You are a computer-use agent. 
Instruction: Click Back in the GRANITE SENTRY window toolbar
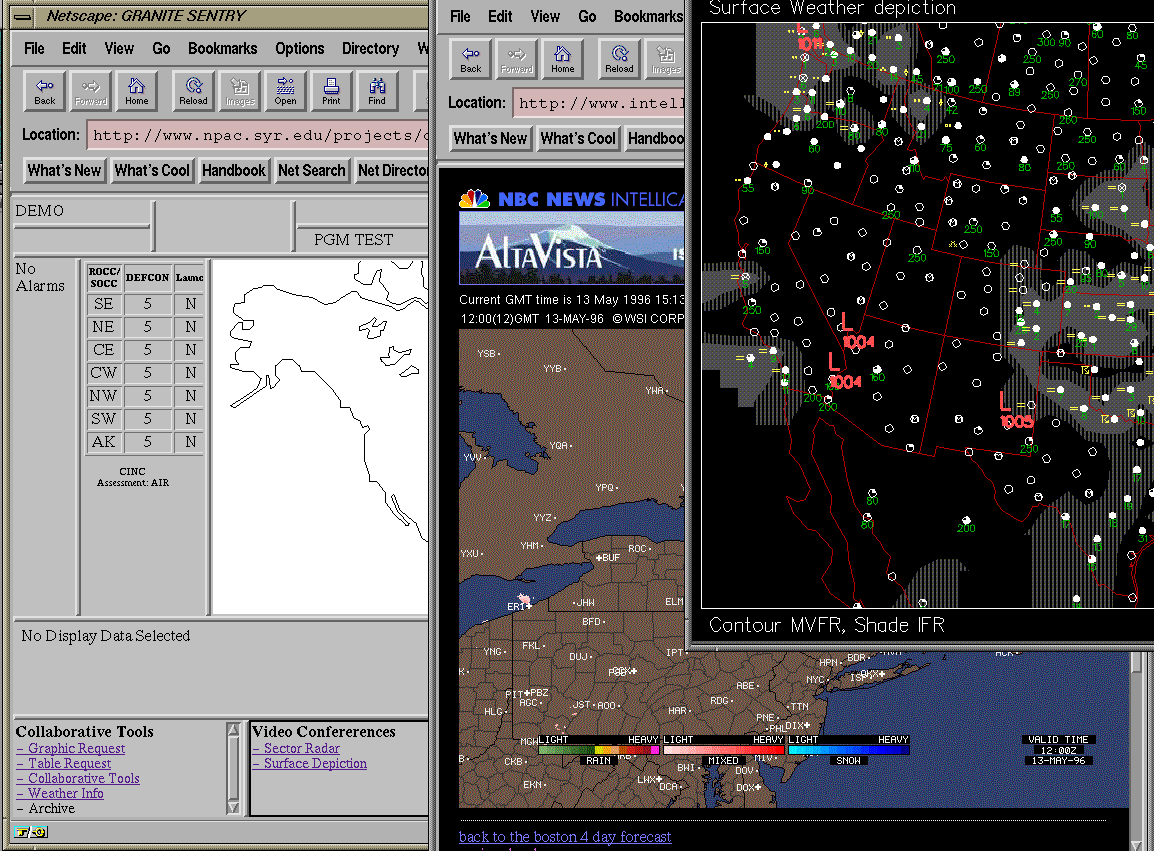click(x=45, y=90)
